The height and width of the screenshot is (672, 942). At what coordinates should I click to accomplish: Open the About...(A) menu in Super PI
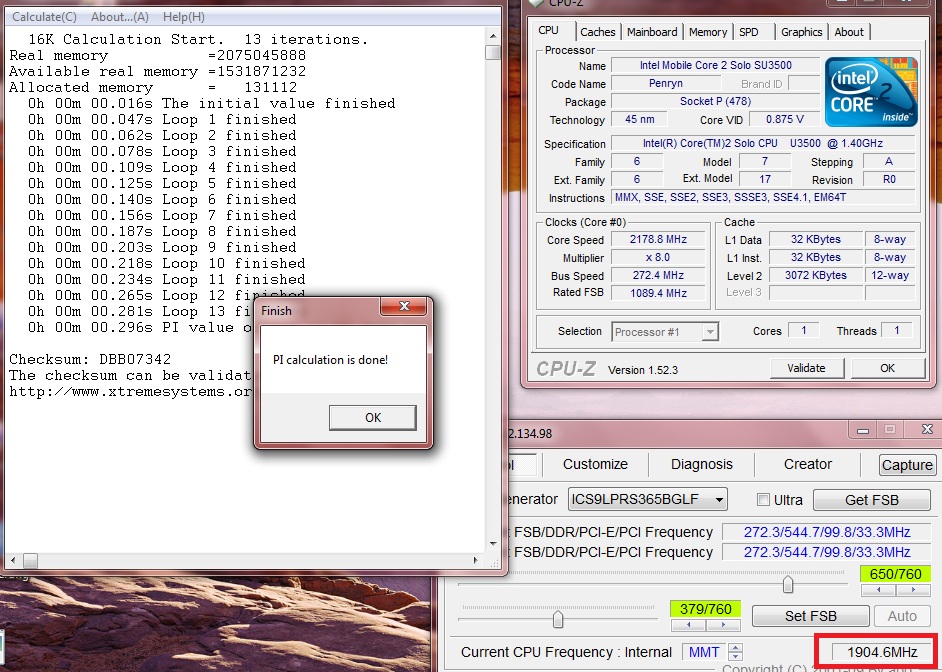[120, 17]
